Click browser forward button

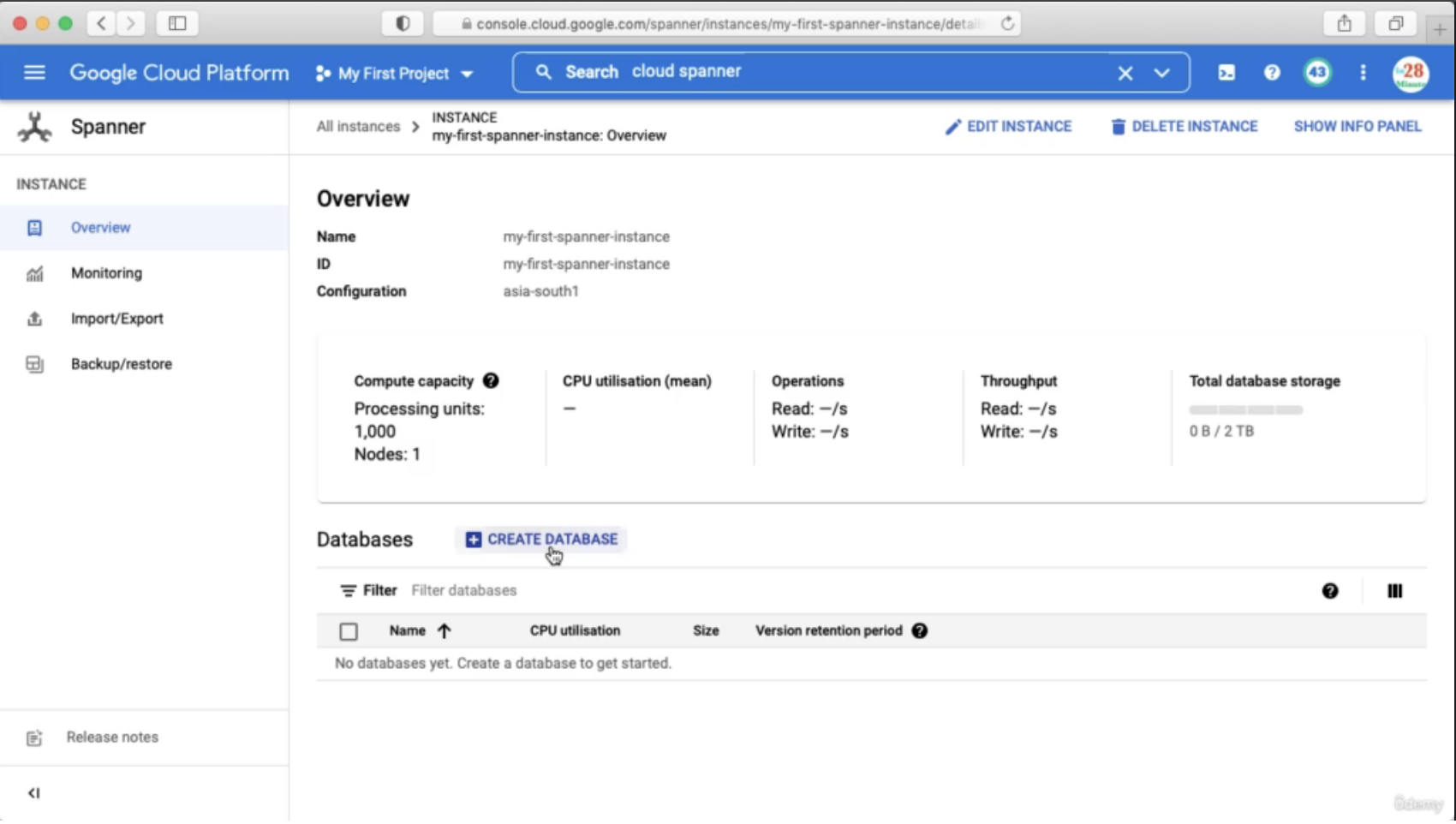pyautogui.click(x=130, y=23)
